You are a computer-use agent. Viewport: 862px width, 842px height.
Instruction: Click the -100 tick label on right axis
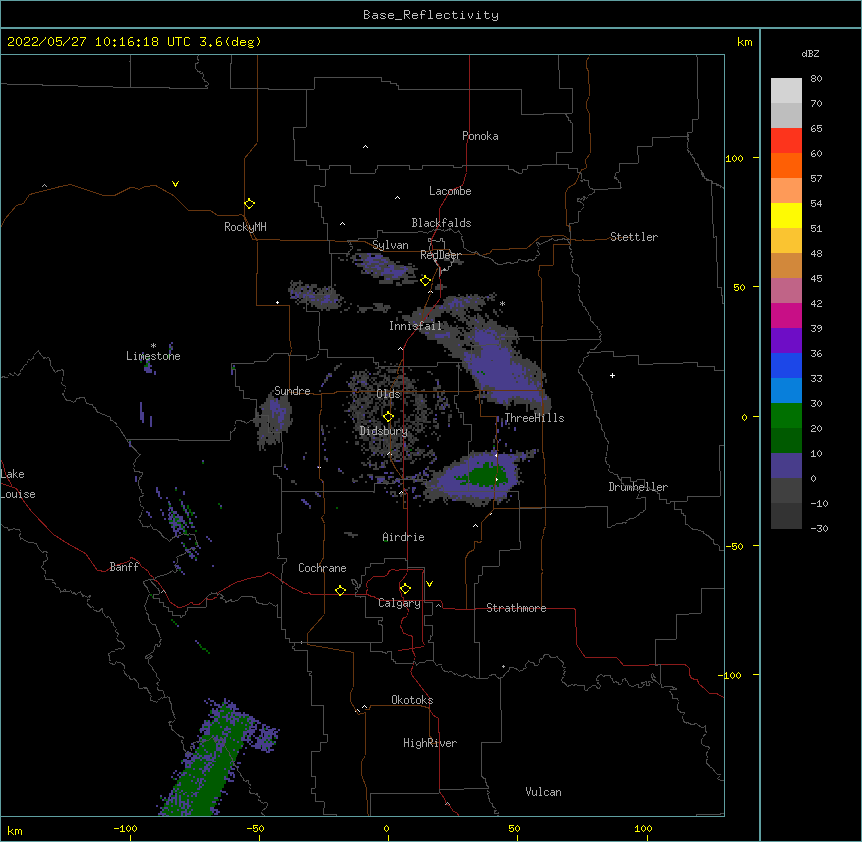(731, 675)
